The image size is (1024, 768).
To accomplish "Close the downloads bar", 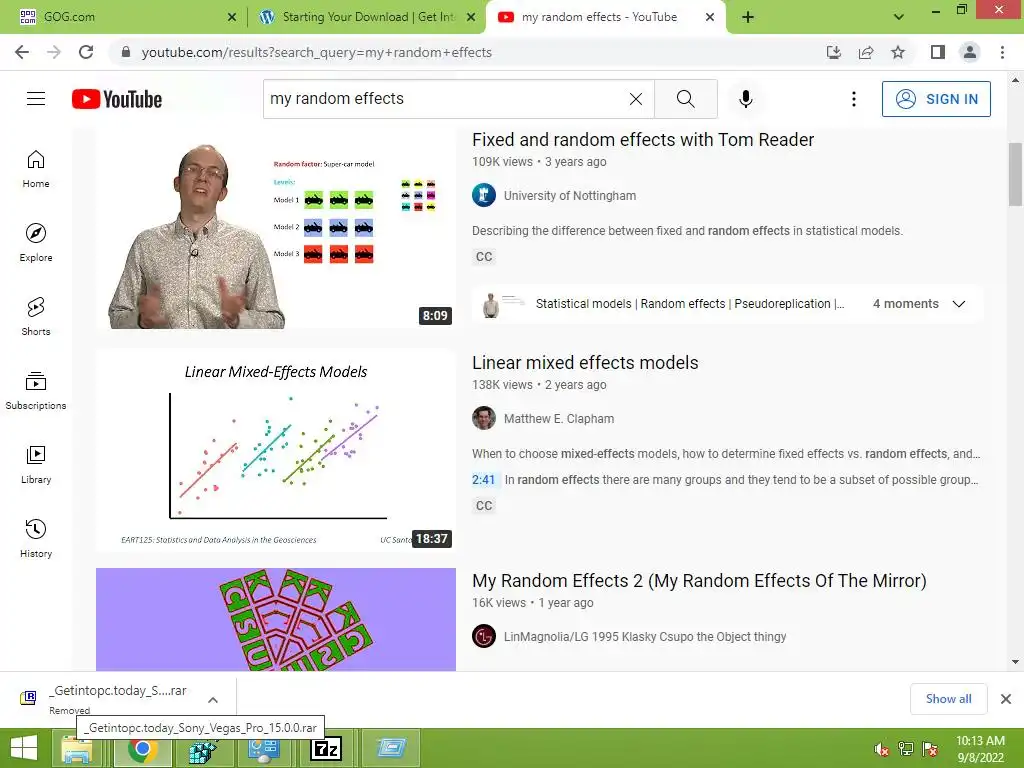I will [x=1006, y=699].
